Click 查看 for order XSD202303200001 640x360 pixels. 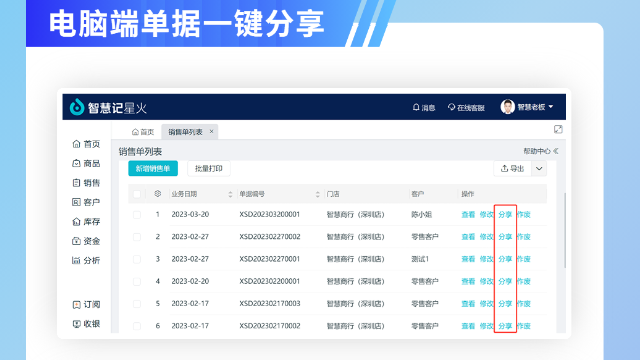[x=468, y=215]
